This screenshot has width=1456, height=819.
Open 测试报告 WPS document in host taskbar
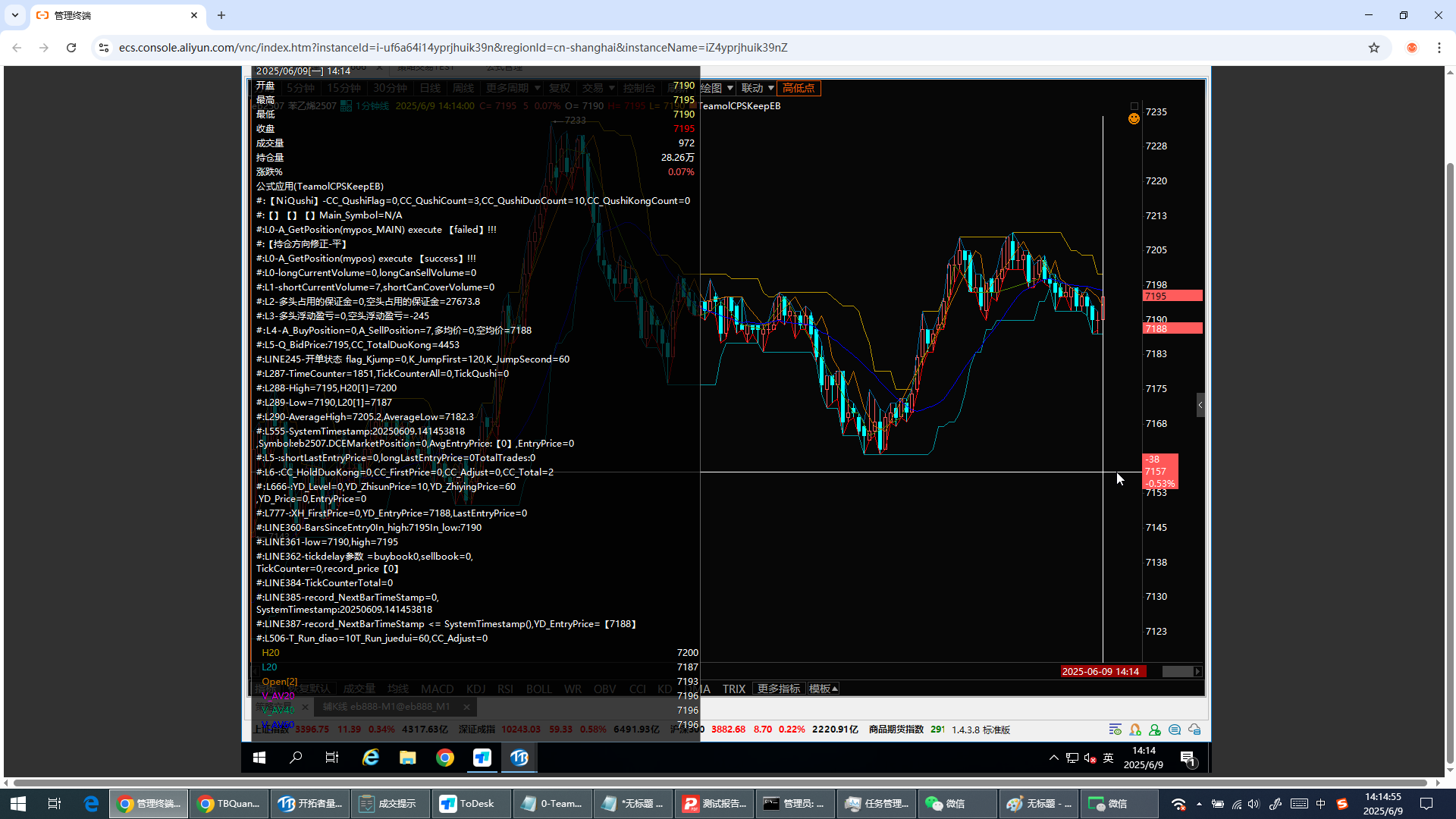tap(714, 804)
